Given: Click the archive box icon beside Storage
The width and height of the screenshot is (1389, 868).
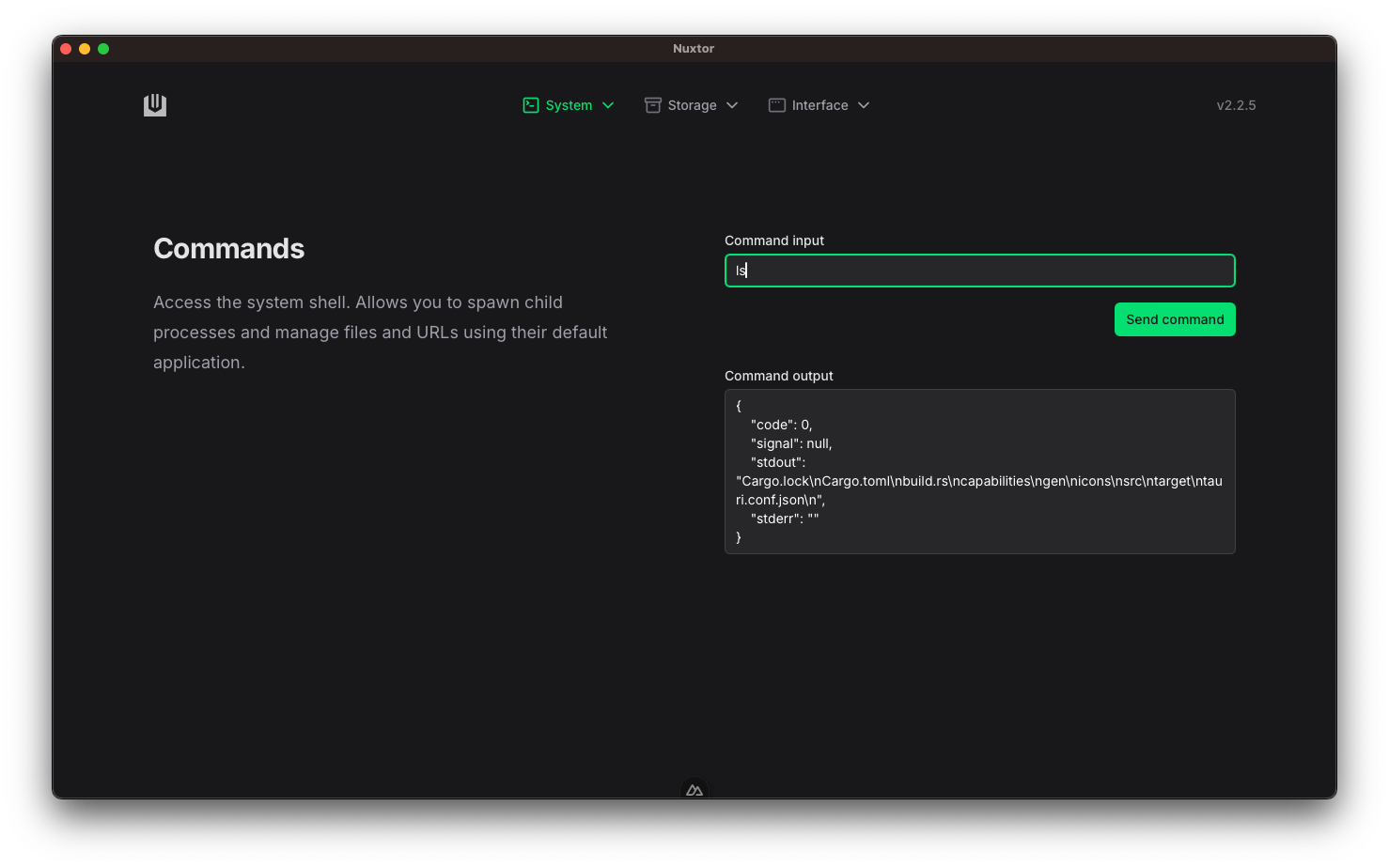Looking at the screenshot, I should point(652,105).
